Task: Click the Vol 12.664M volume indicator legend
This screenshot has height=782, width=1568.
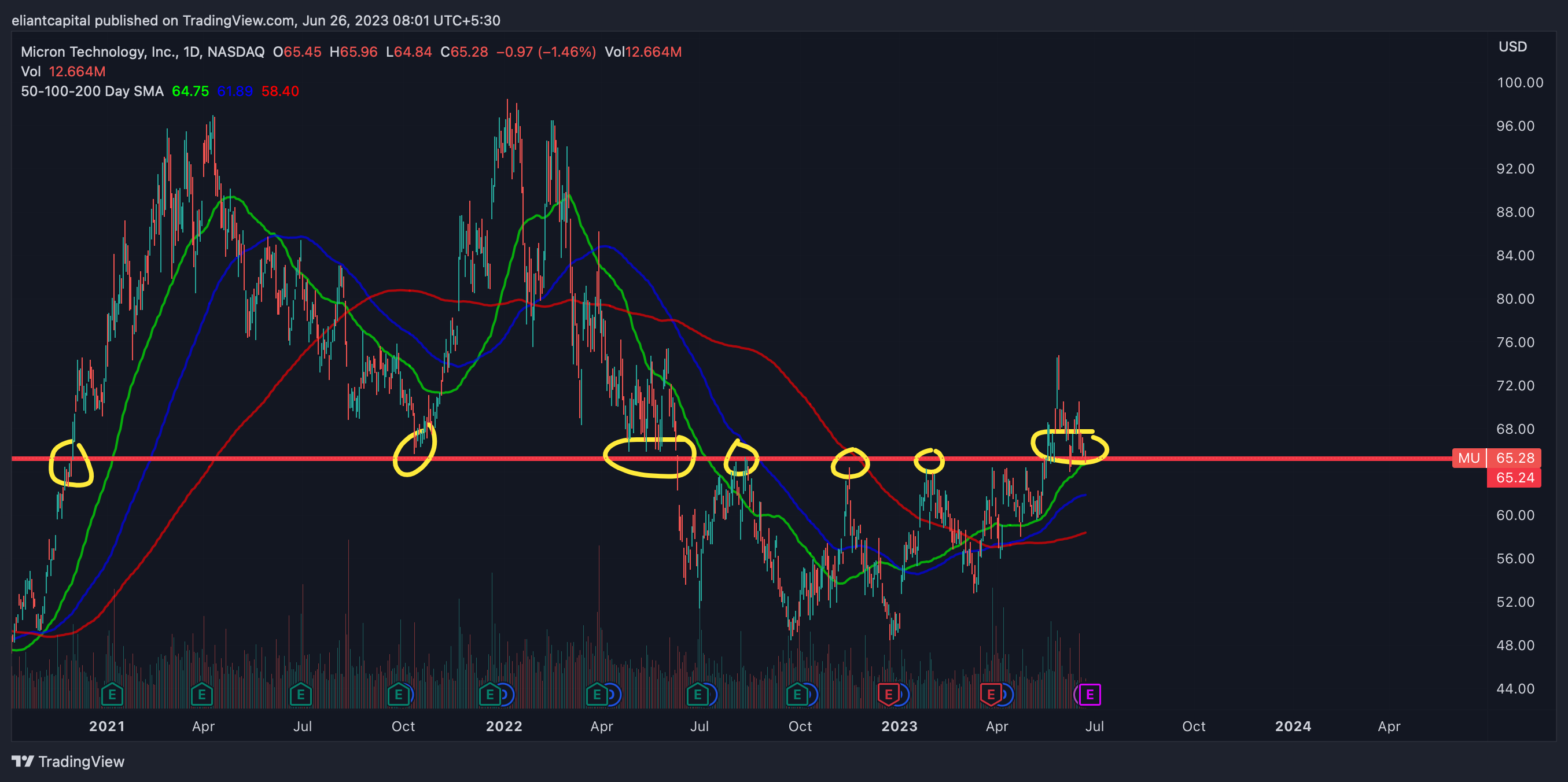Action: 62,72
